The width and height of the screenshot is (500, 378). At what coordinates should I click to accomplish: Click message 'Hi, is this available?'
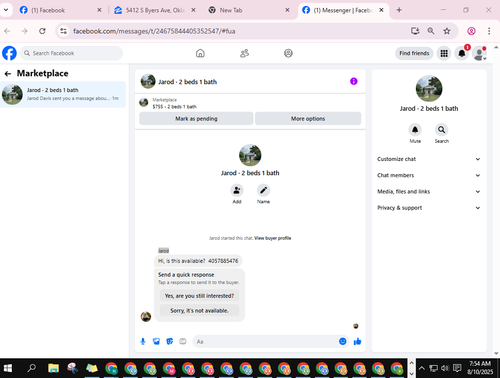pyautogui.click(x=198, y=261)
